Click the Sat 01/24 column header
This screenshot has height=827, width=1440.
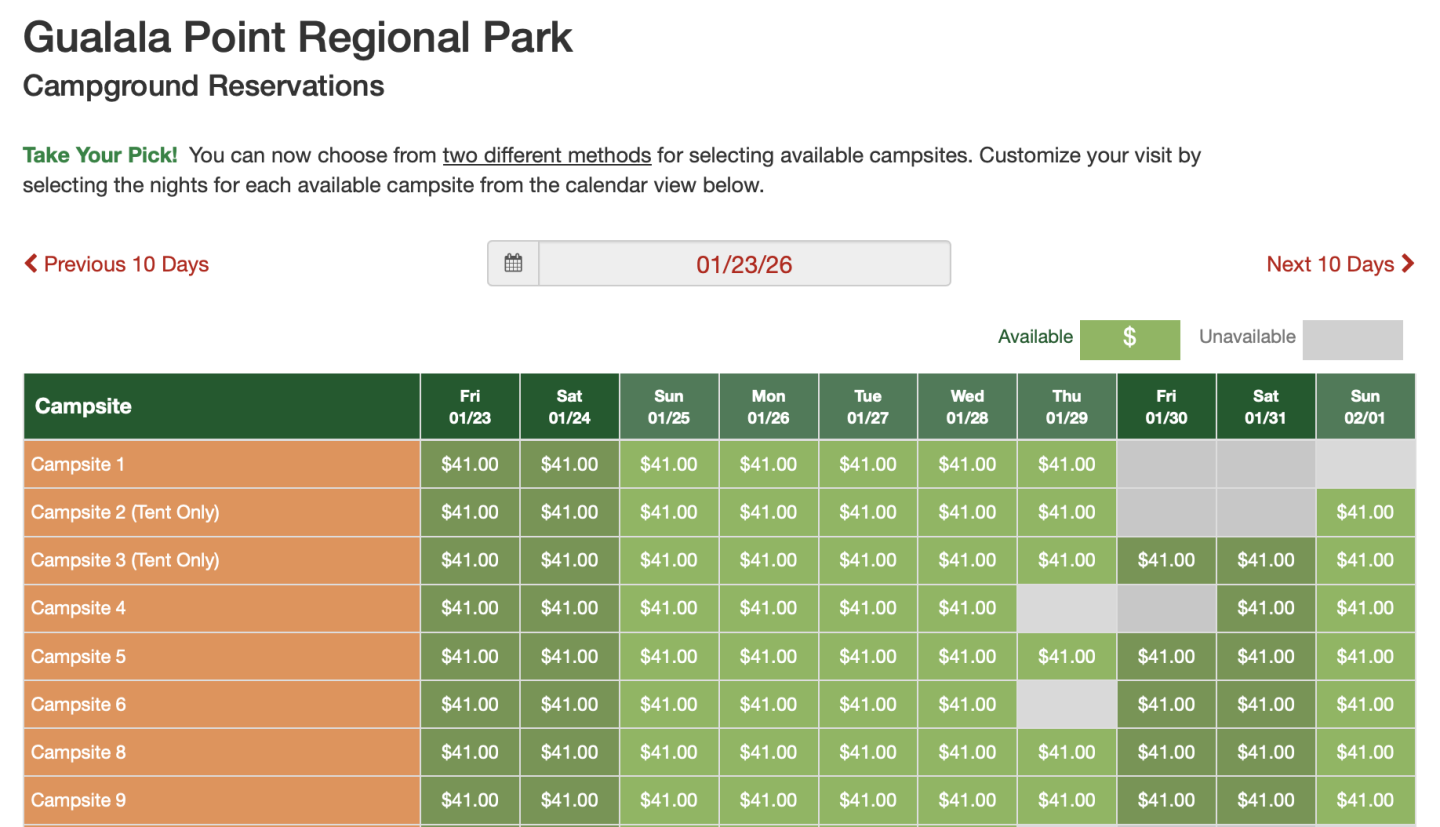point(569,406)
